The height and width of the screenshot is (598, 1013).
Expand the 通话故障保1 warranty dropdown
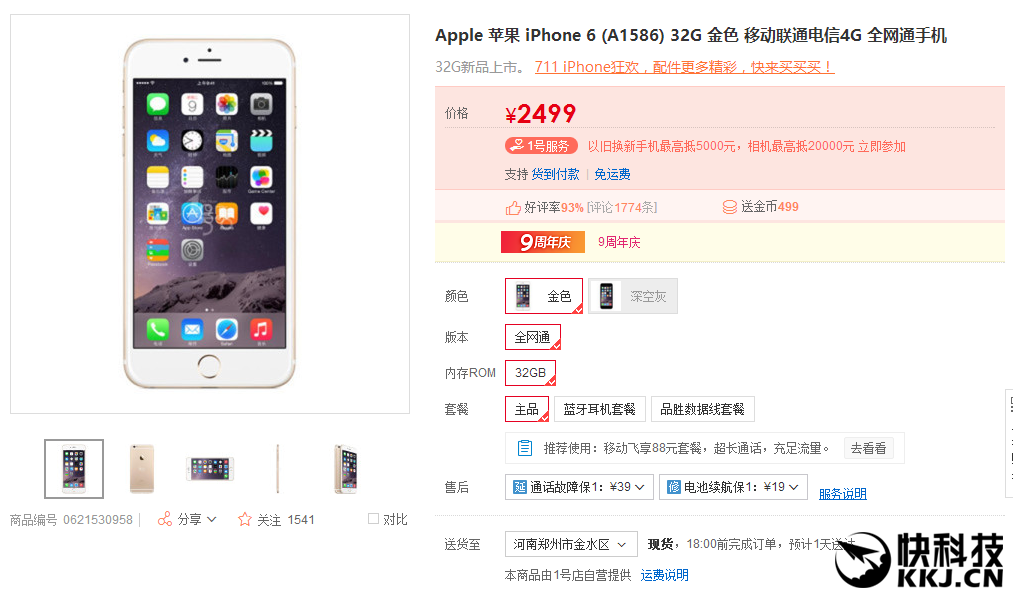(579, 487)
